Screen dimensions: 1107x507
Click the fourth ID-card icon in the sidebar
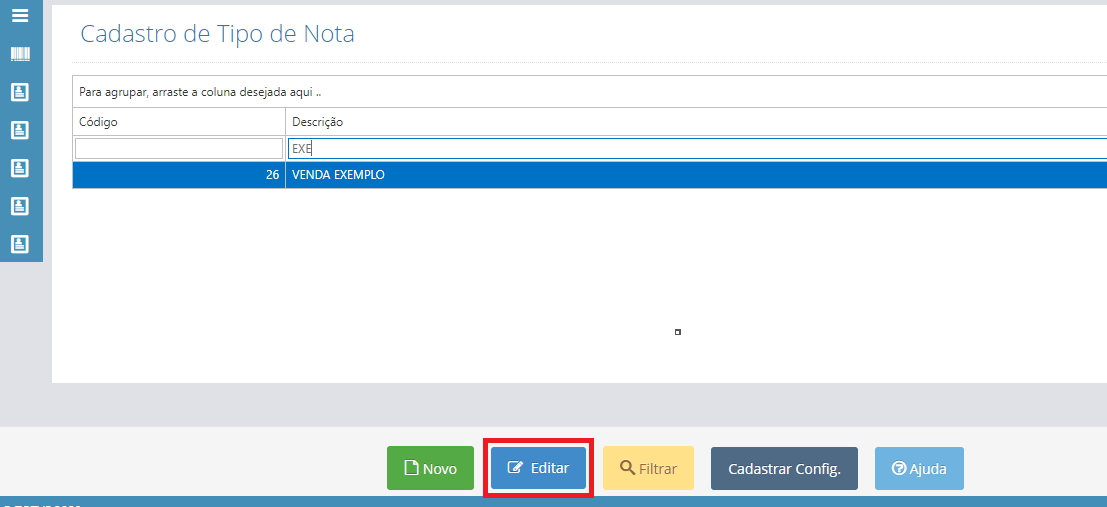pyautogui.click(x=20, y=206)
